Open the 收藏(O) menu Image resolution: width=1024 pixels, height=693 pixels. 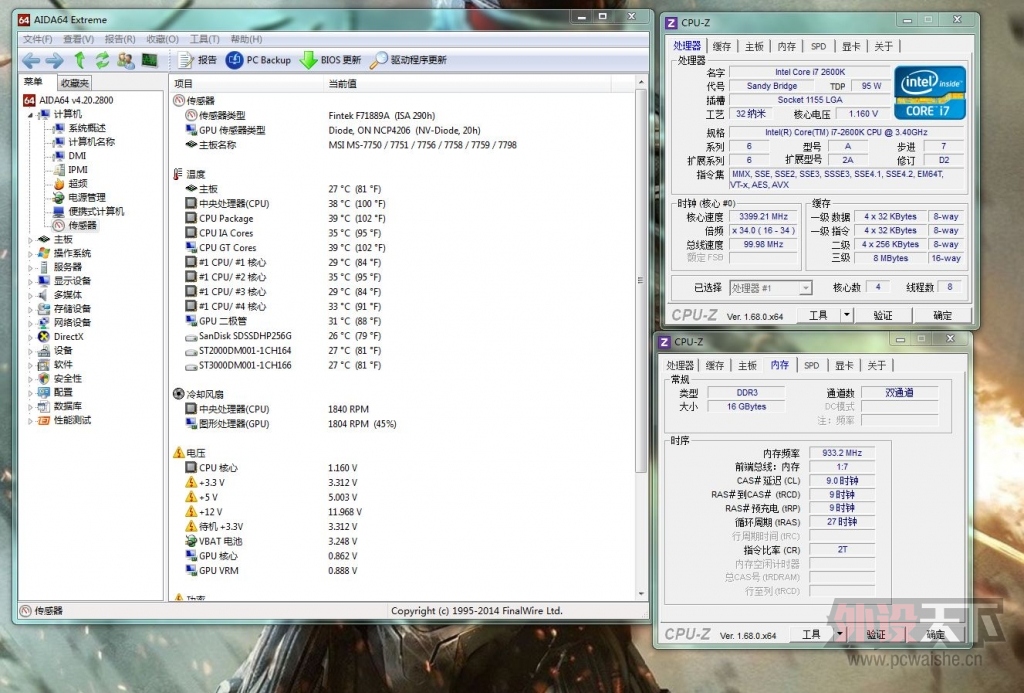[162, 39]
